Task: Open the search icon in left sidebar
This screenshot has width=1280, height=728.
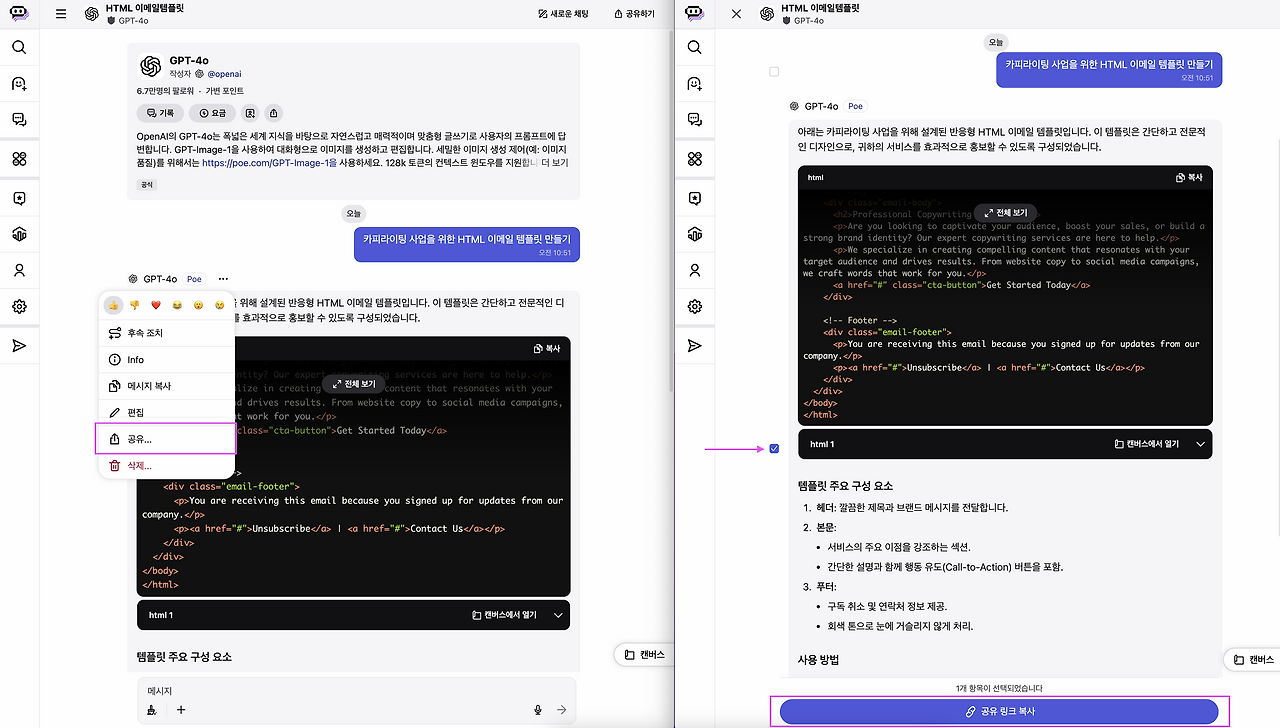Action: pos(19,47)
